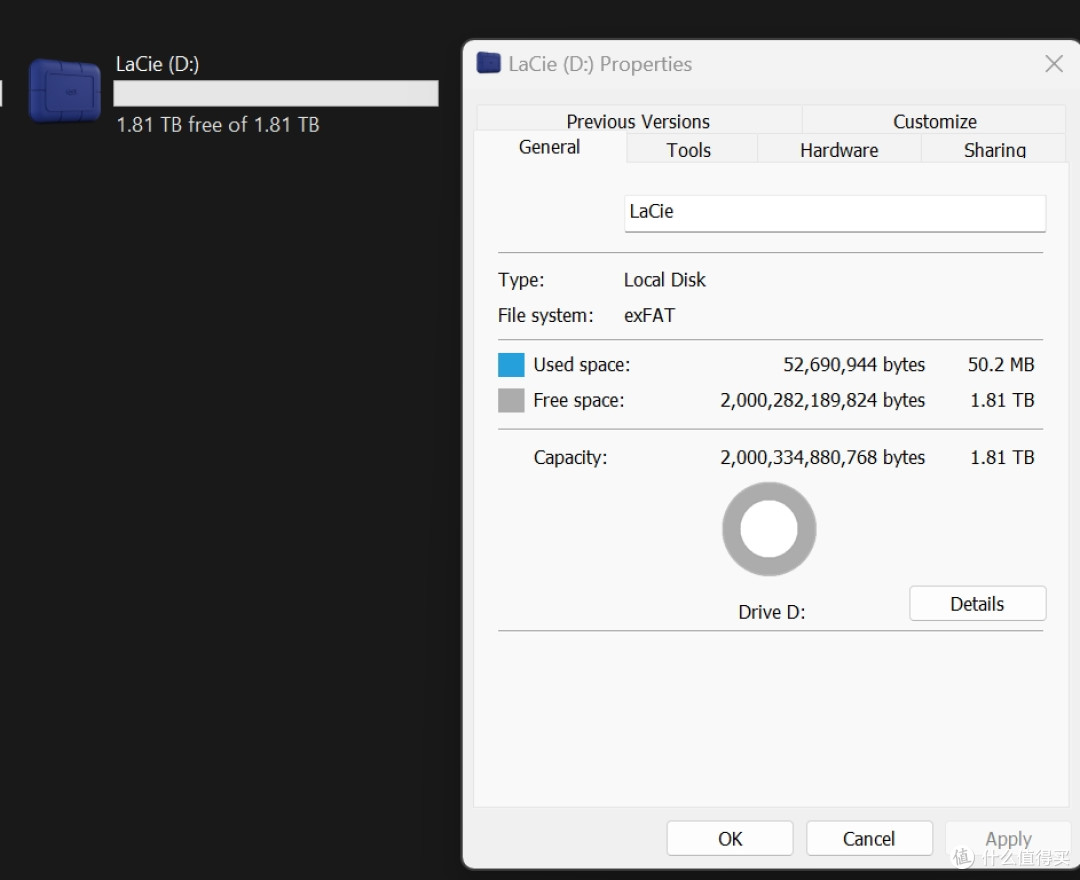Image resolution: width=1080 pixels, height=880 pixels.
Task: Select the LaCie (D:) drive icon in Explorer
Action: pyautogui.click(x=65, y=91)
